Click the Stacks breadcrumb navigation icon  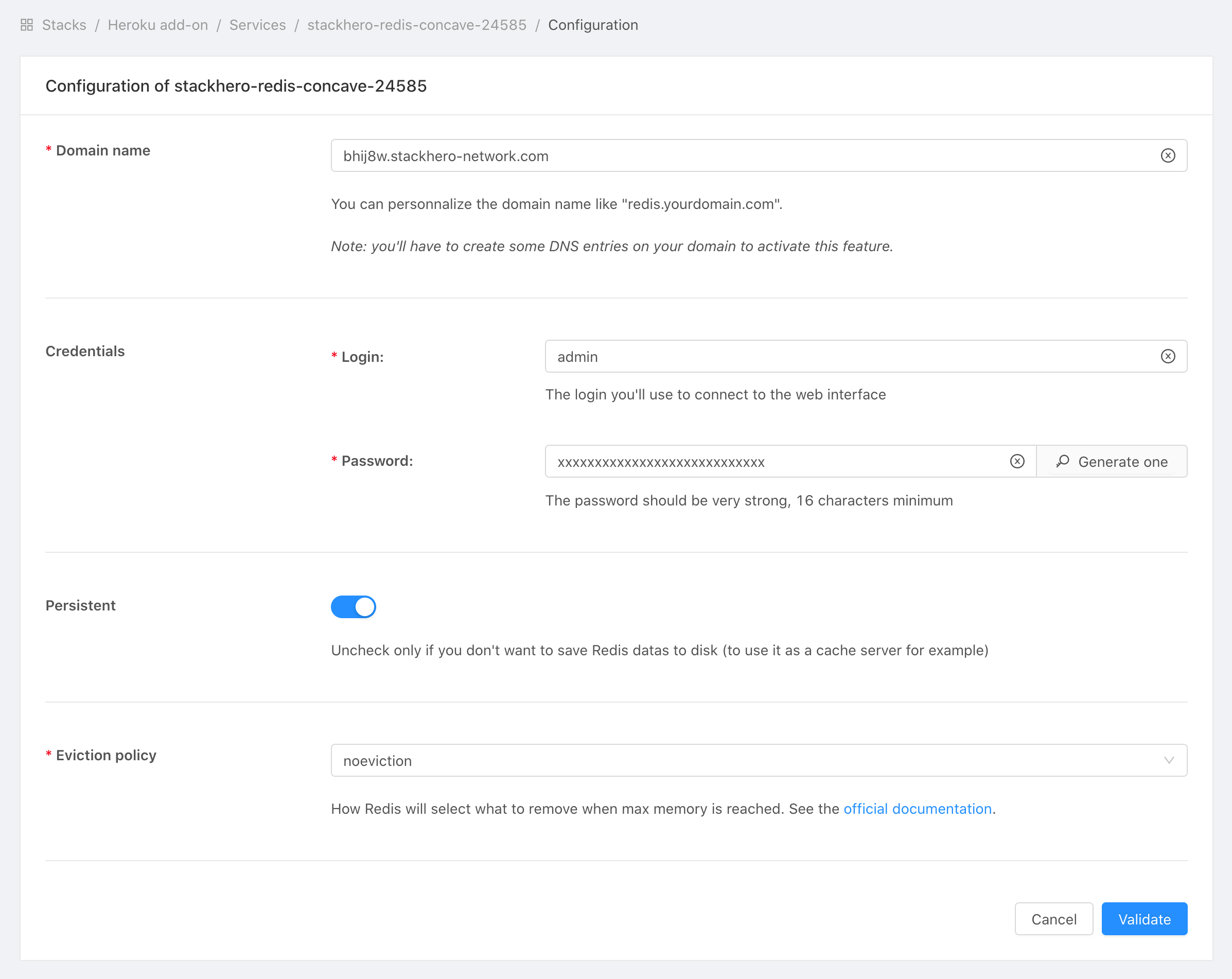pos(27,25)
